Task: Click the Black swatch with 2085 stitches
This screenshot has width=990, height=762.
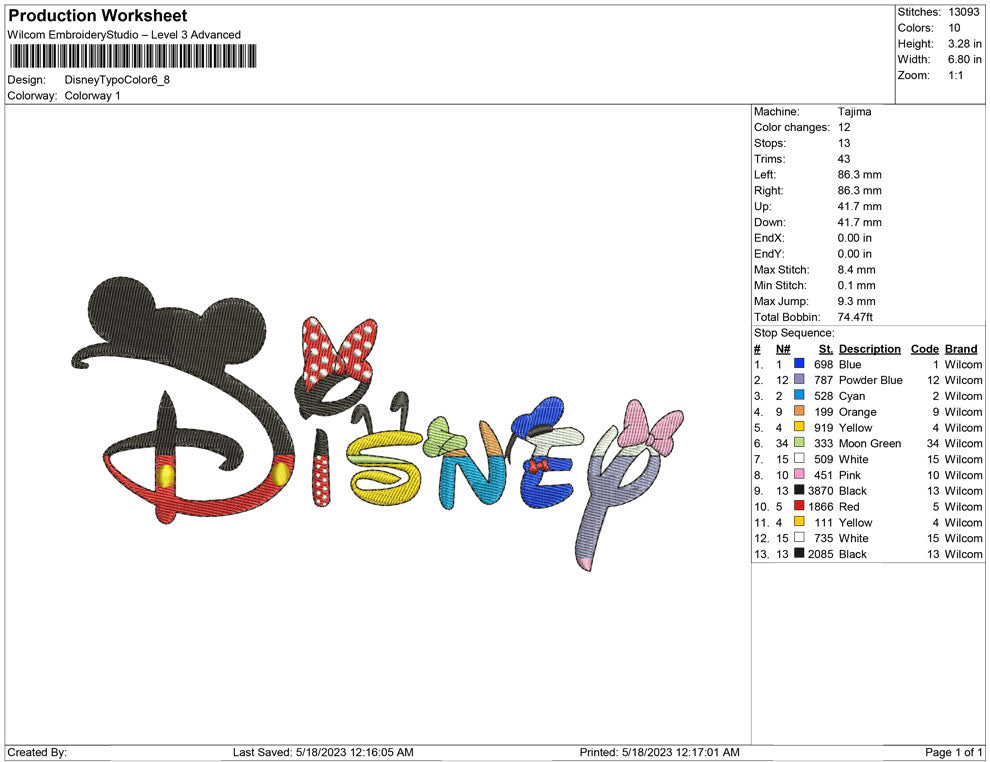Action: coord(799,553)
